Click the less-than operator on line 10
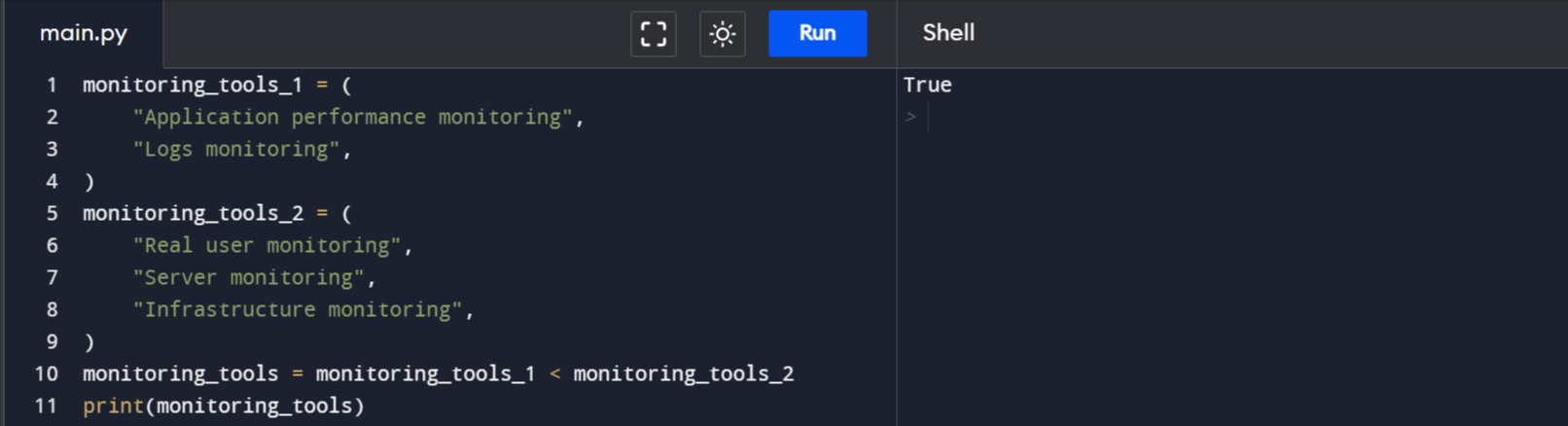 [x=554, y=373]
